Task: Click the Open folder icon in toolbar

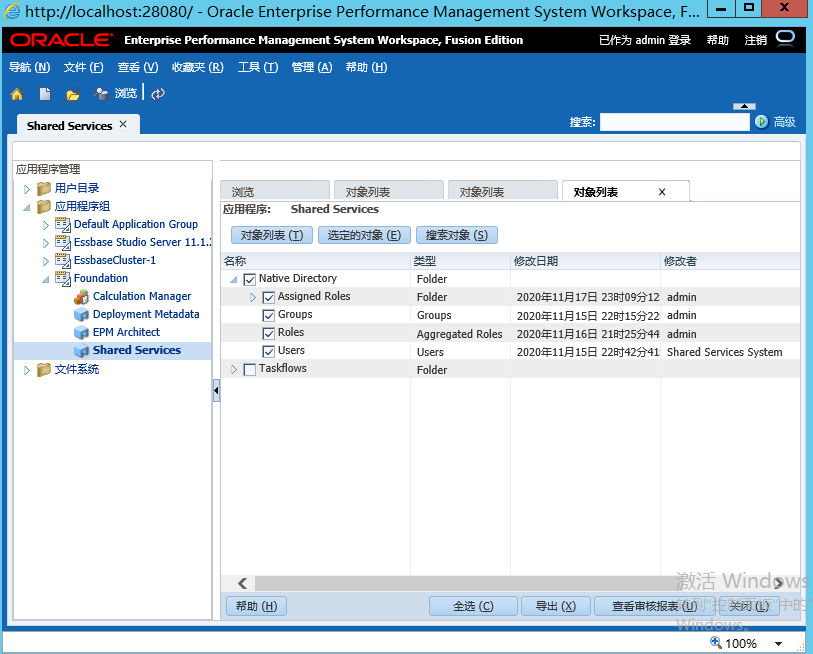Action: (x=73, y=94)
